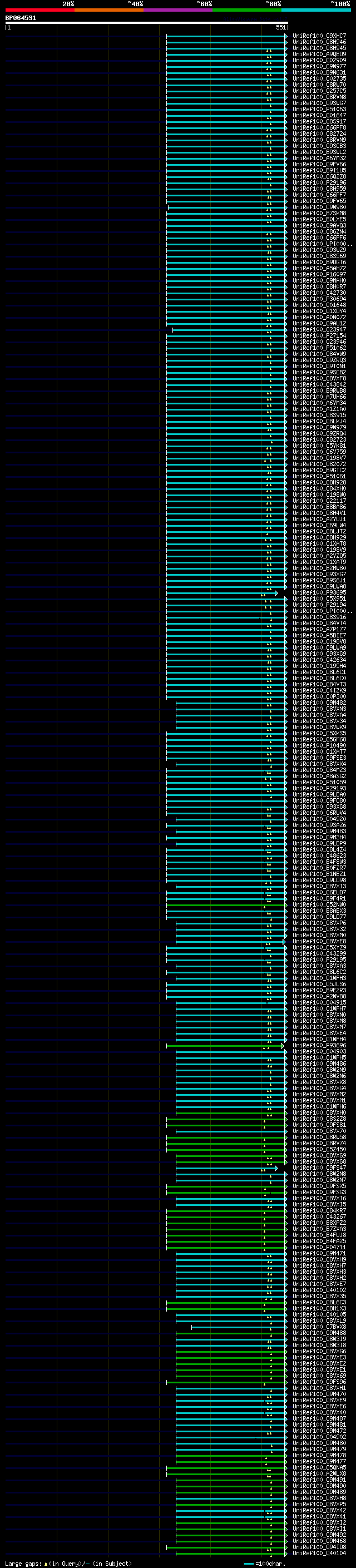Open the UniRef100_Q94ID8 entry
Image resolution: width=356 pixels, height=1568 pixels.
[x=319, y=1547]
